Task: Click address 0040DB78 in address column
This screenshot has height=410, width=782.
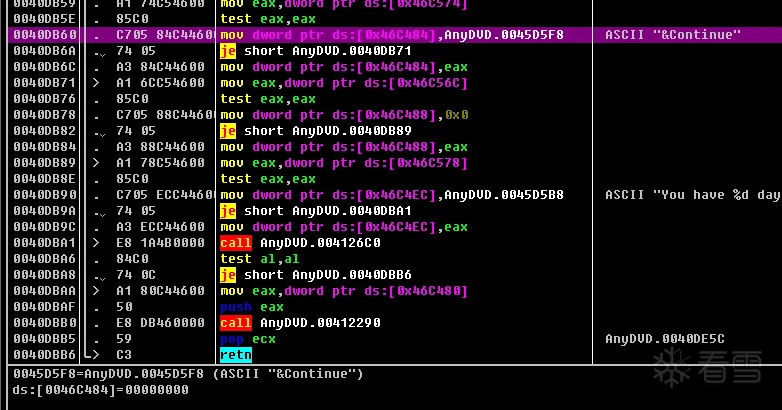Action: [45, 115]
